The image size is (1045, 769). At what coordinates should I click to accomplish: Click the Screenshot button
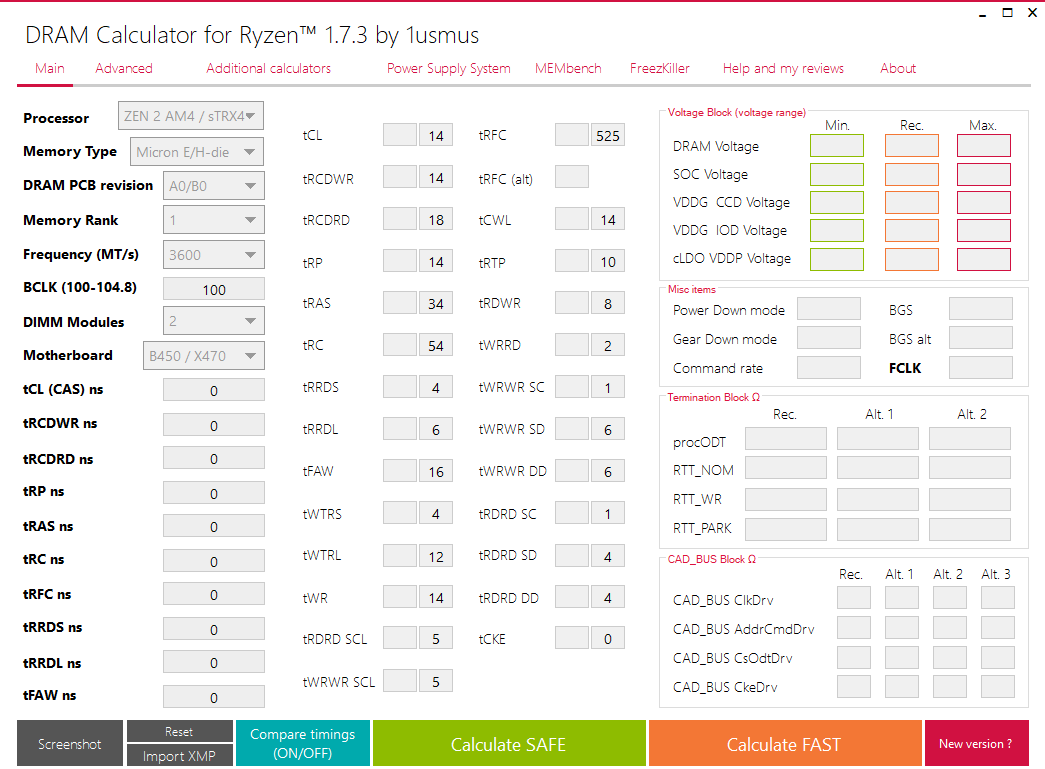(x=70, y=743)
